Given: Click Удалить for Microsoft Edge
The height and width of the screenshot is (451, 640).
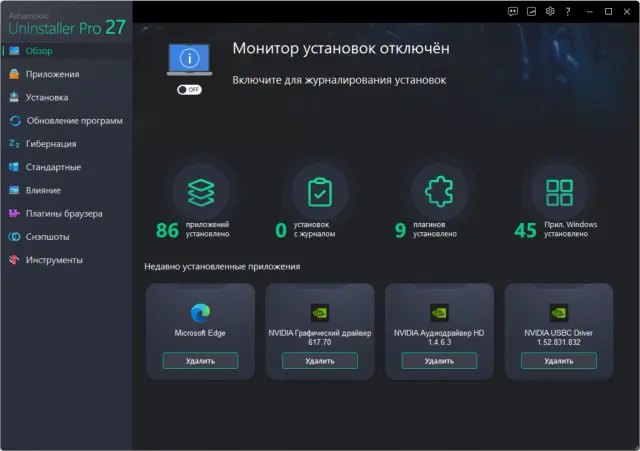Looking at the screenshot, I should (x=200, y=361).
